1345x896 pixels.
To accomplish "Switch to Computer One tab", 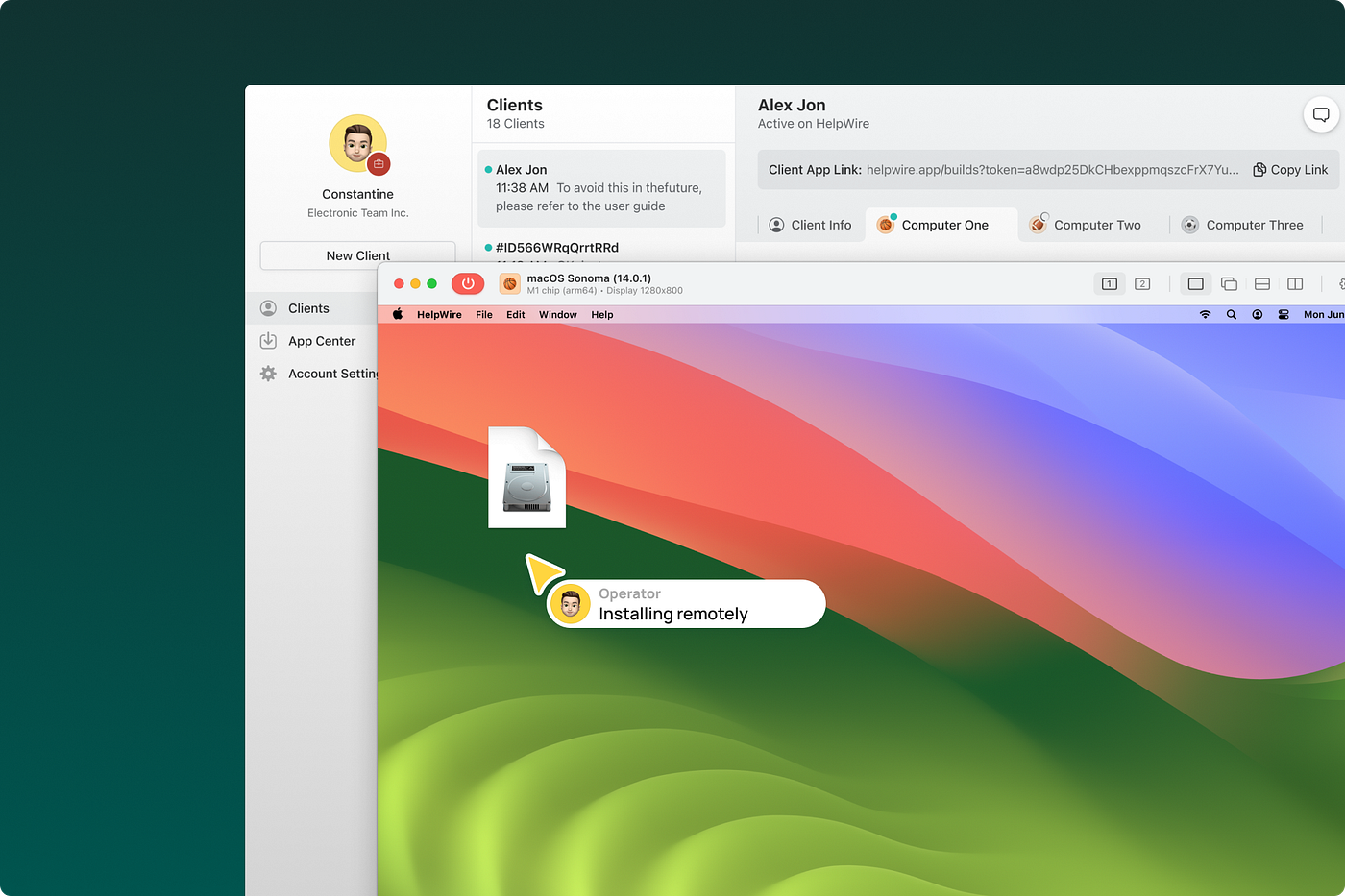I will pos(941,225).
